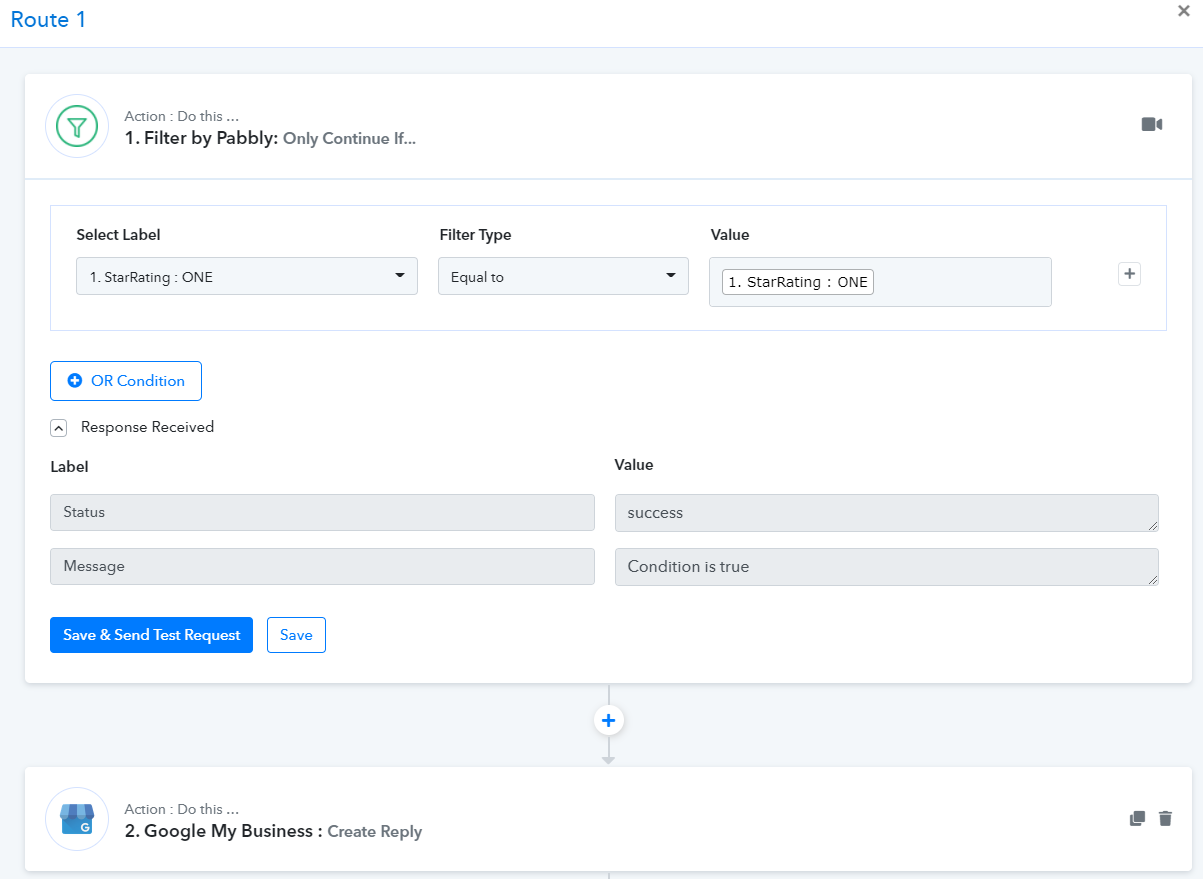1203x879 pixels.
Task: Click the Google My Business store icon
Action: click(x=77, y=819)
